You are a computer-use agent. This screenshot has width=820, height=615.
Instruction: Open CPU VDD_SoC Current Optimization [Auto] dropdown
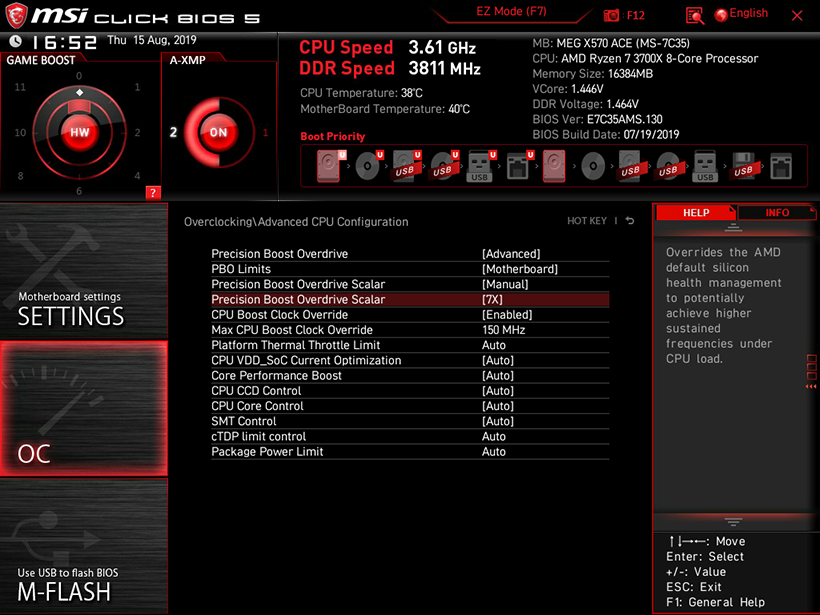tap(498, 360)
